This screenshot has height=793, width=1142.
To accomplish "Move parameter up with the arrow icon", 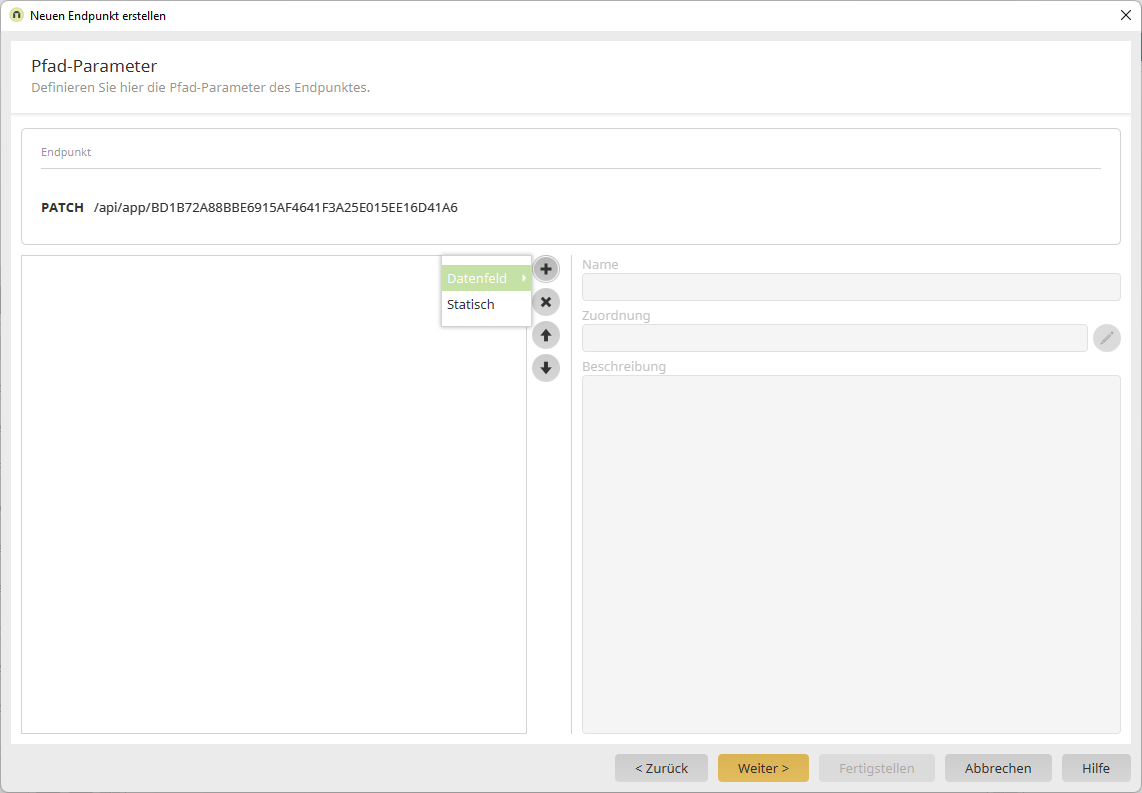I will [x=546, y=336].
